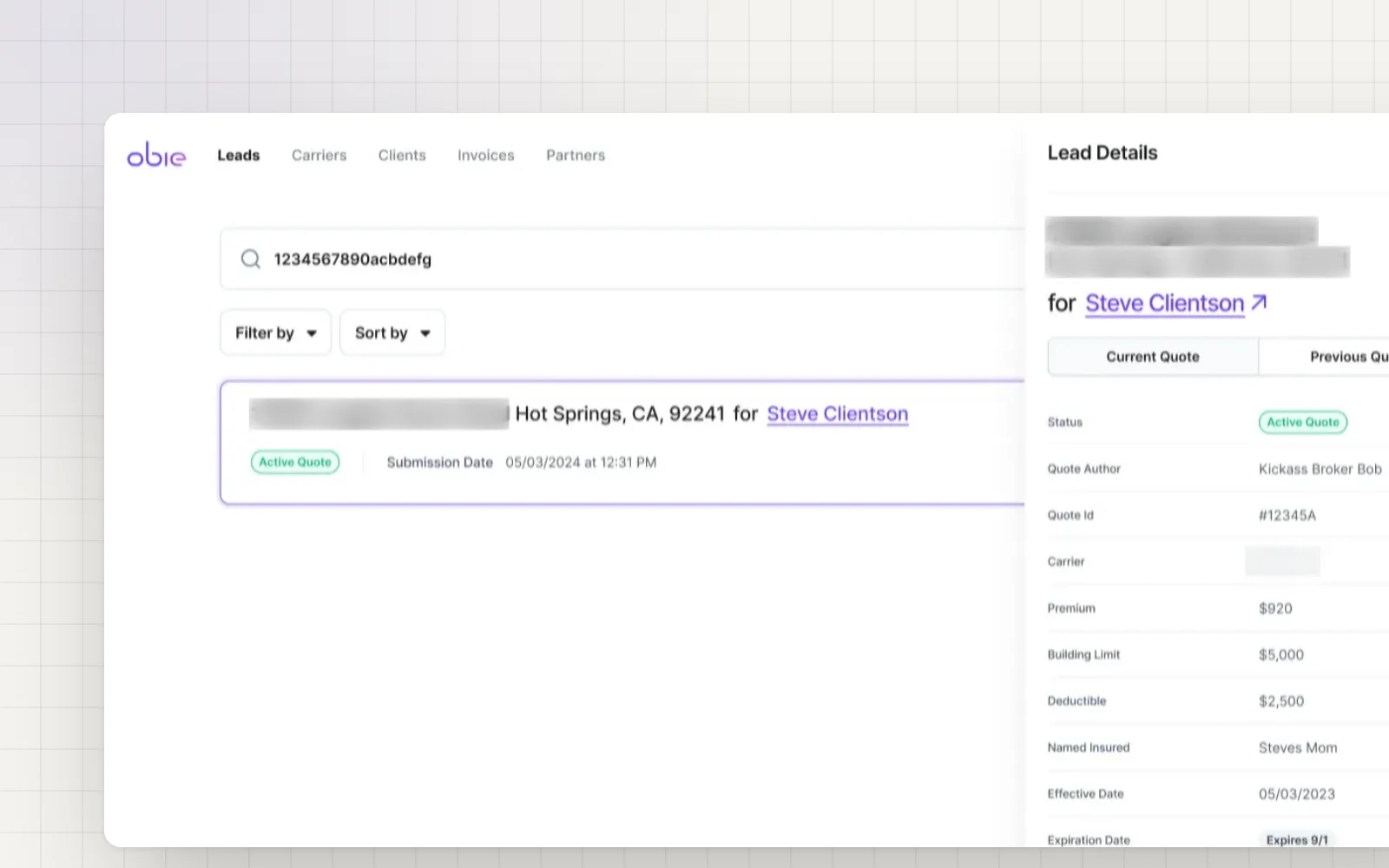Screen dimensions: 1389x868
Task: Click the premium value $920
Action: (x=1275, y=608)
